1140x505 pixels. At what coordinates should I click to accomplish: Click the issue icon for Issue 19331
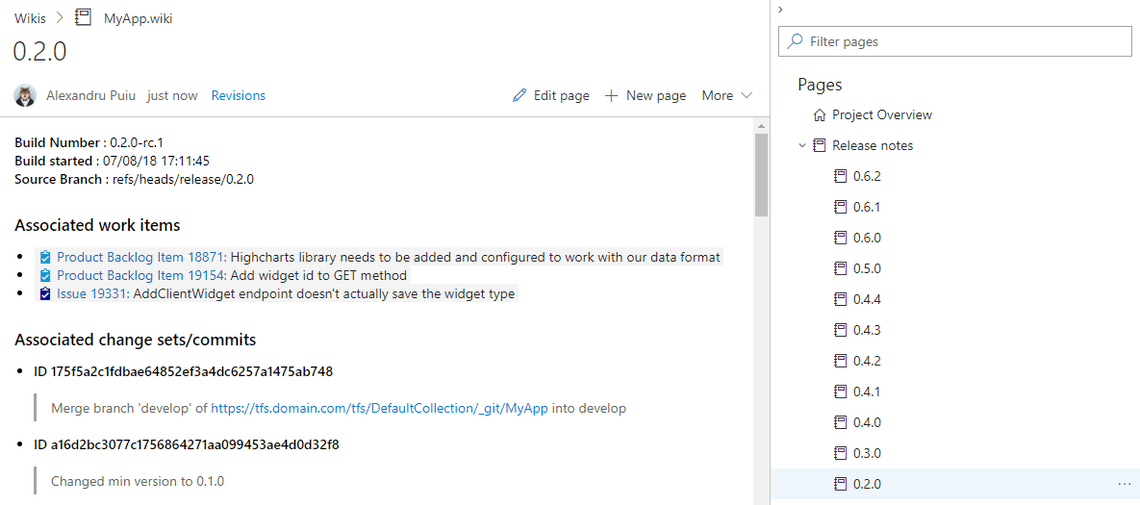point(45,294)
